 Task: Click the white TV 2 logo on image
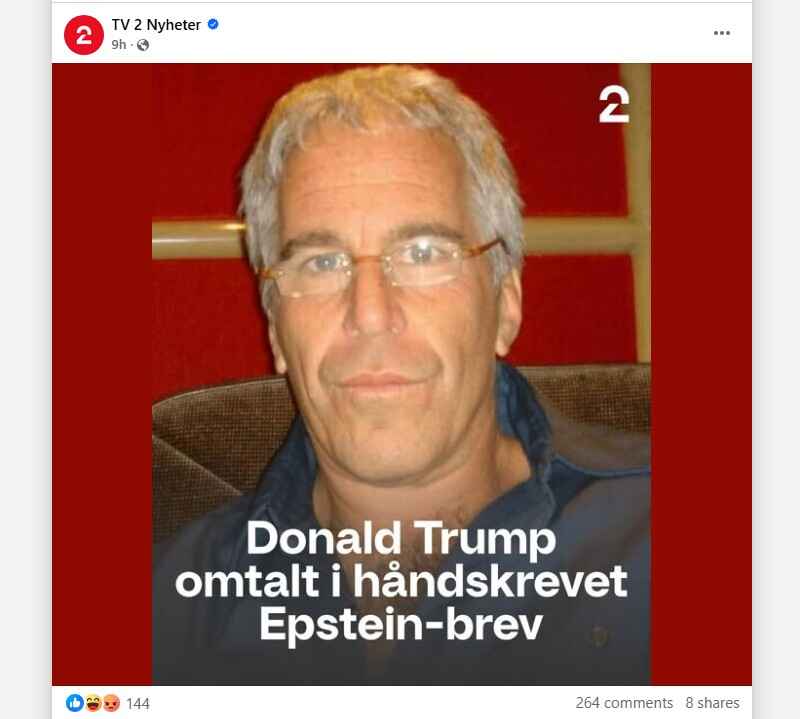click(614, 105)
